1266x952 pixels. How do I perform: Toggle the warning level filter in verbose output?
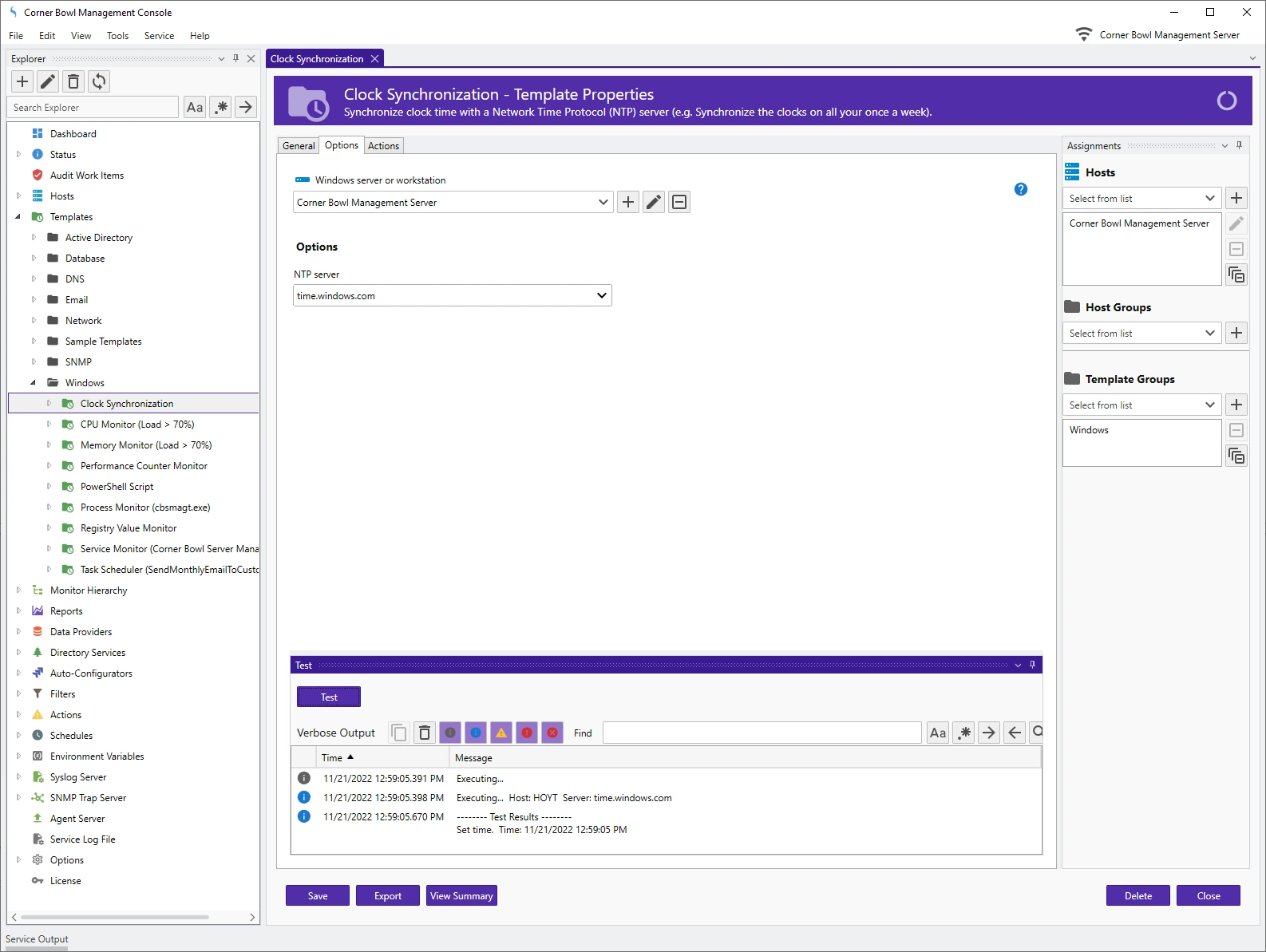coord(501,733)
